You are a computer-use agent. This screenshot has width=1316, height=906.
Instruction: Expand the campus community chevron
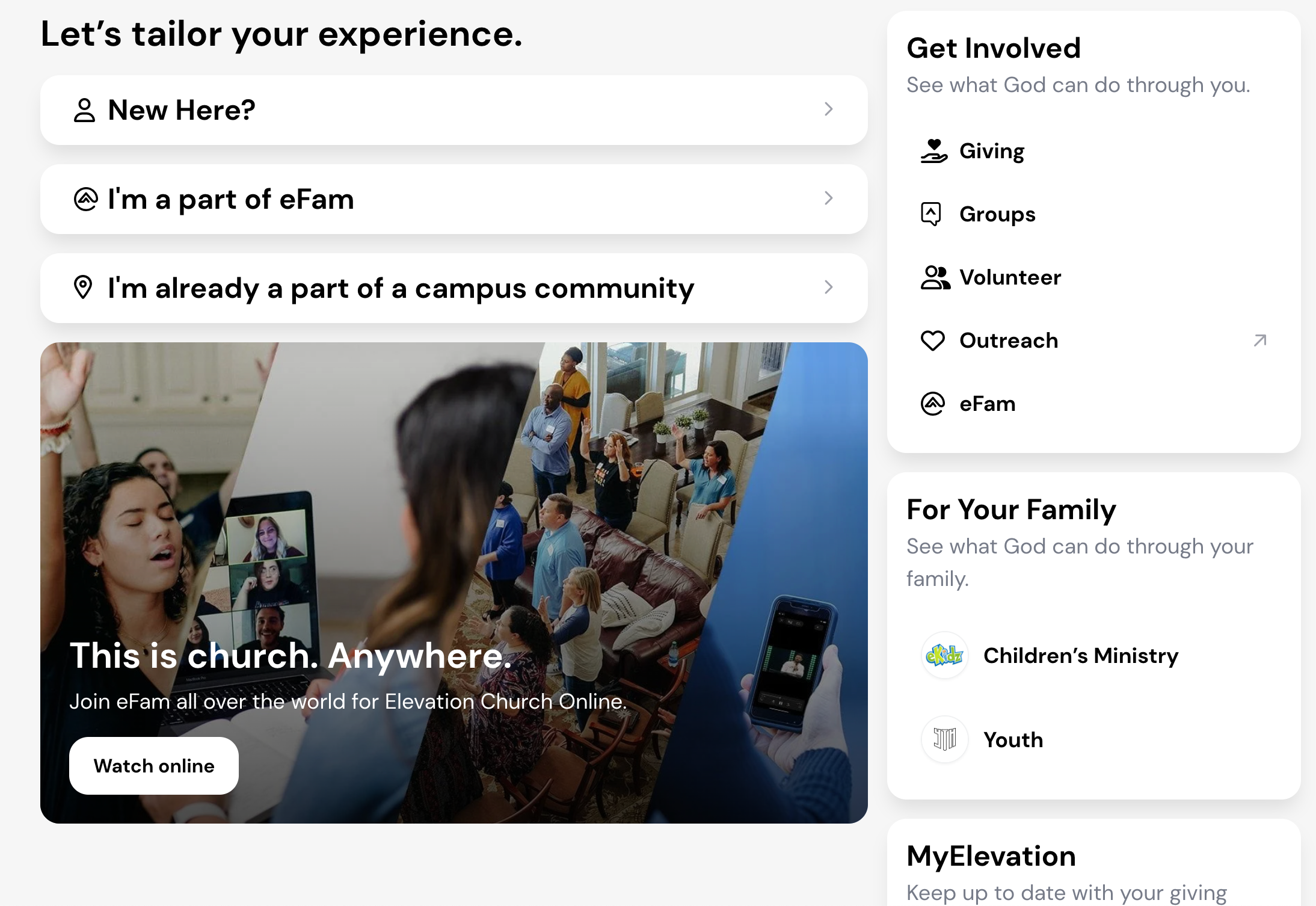tap(829, 287)
